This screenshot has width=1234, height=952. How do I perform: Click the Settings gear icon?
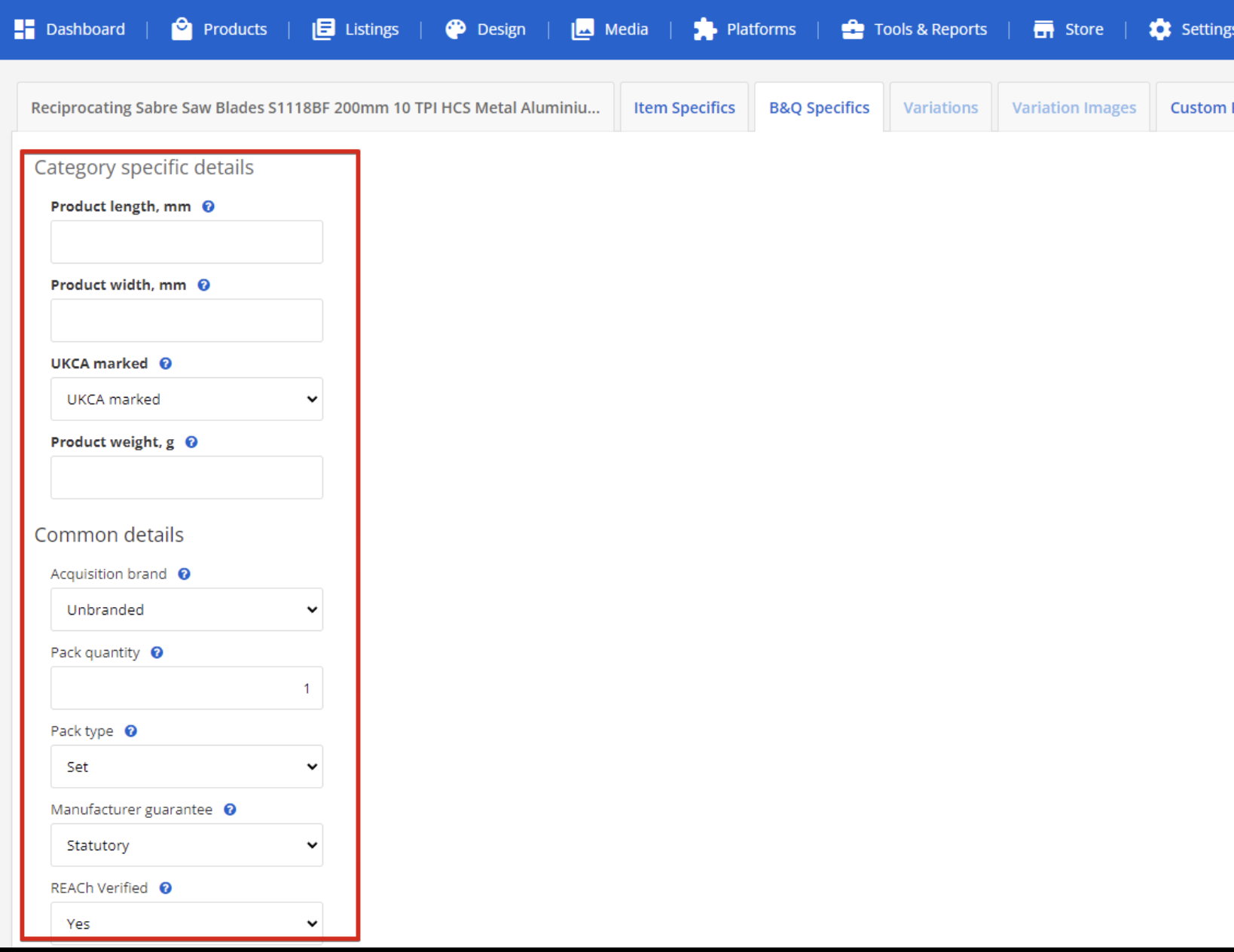[1160, 29]
